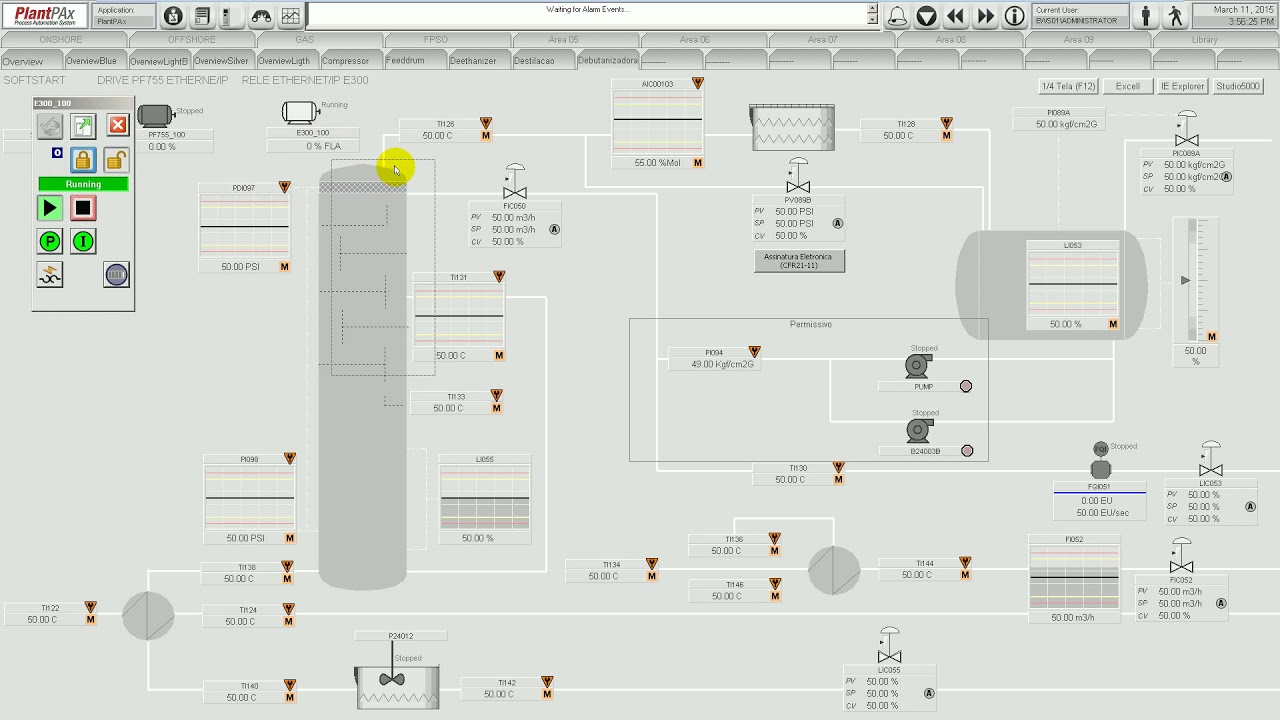Image resolution: width=1280 pixels, height=720 pixels.
Task: Open the FIC050 control valve icon
Action: click(x=515, y=182)
